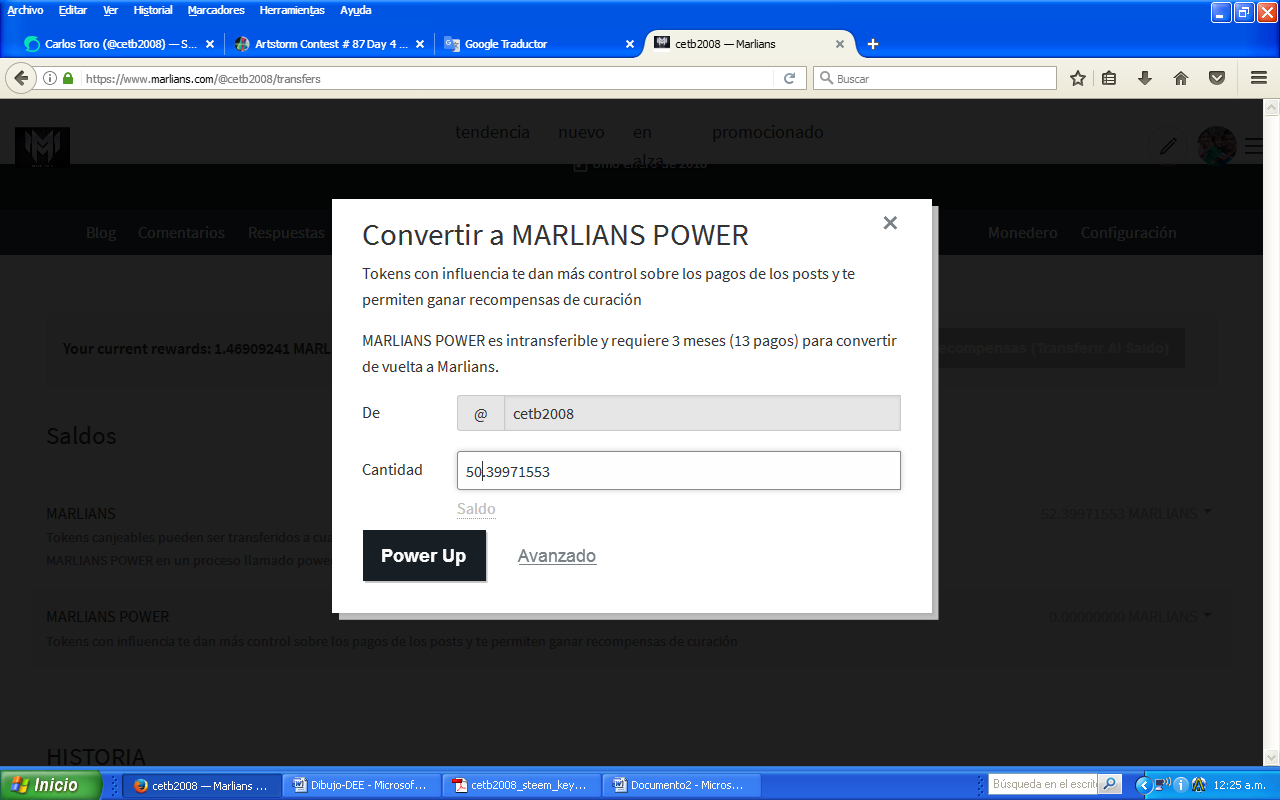Image resolution: width=1280 pixels, height=800 pixels.
Task: Click the browser back arrow button
Action: coord(20,78)
